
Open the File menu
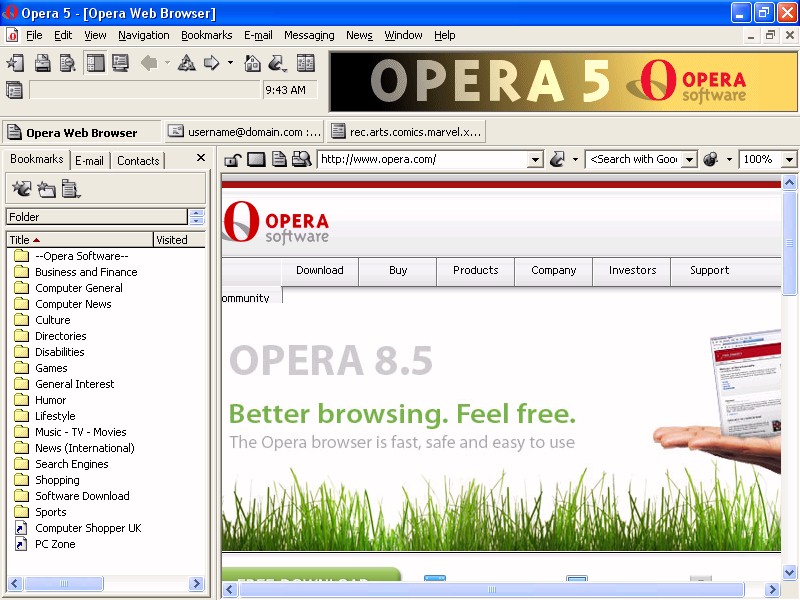coord(34,35)
